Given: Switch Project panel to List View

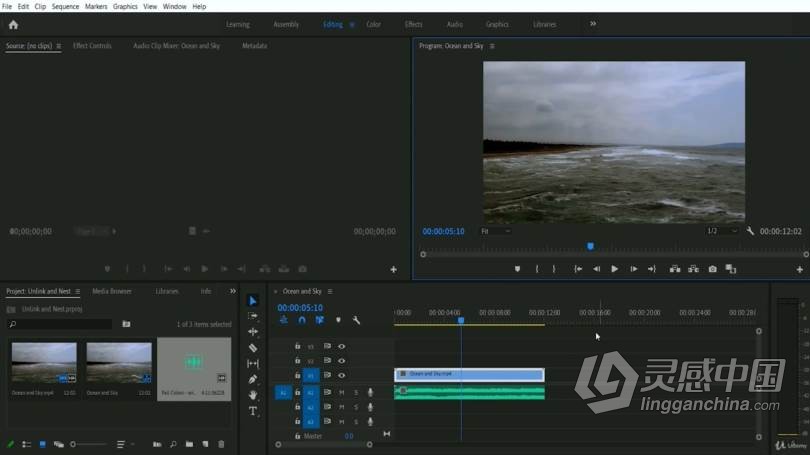Looking at the screenshot, I should pyautogui.click(x=26, y=444).
